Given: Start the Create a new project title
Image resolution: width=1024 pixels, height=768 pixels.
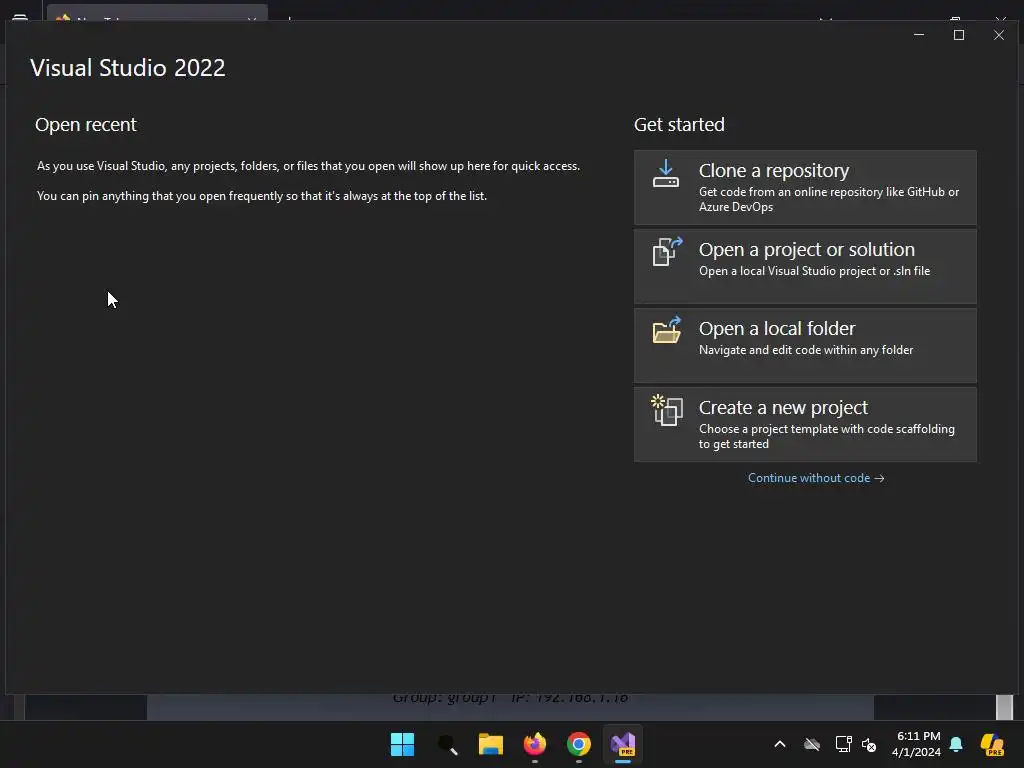Looking at the screenshot, I should (x=783, y=408).
